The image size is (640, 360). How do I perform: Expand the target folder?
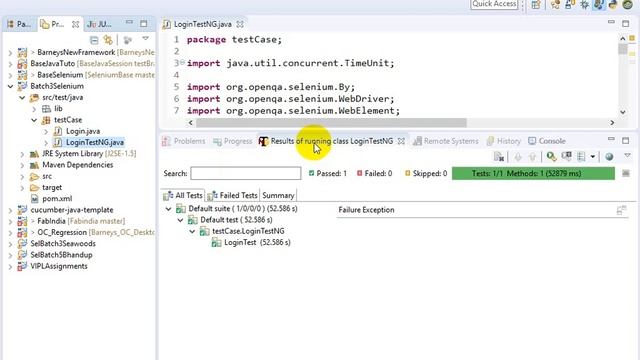point(22,188)
